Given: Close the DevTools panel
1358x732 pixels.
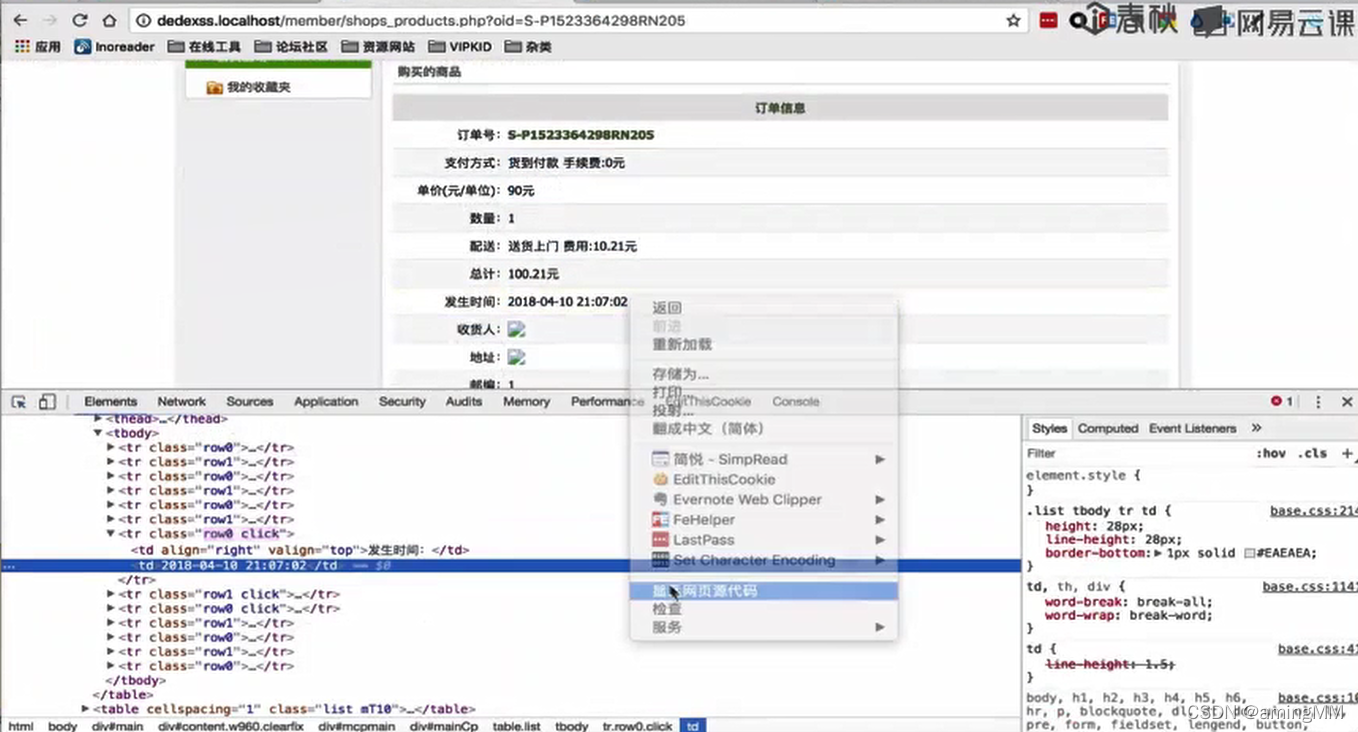Looking at the screenshot, I should (1346, 401).
